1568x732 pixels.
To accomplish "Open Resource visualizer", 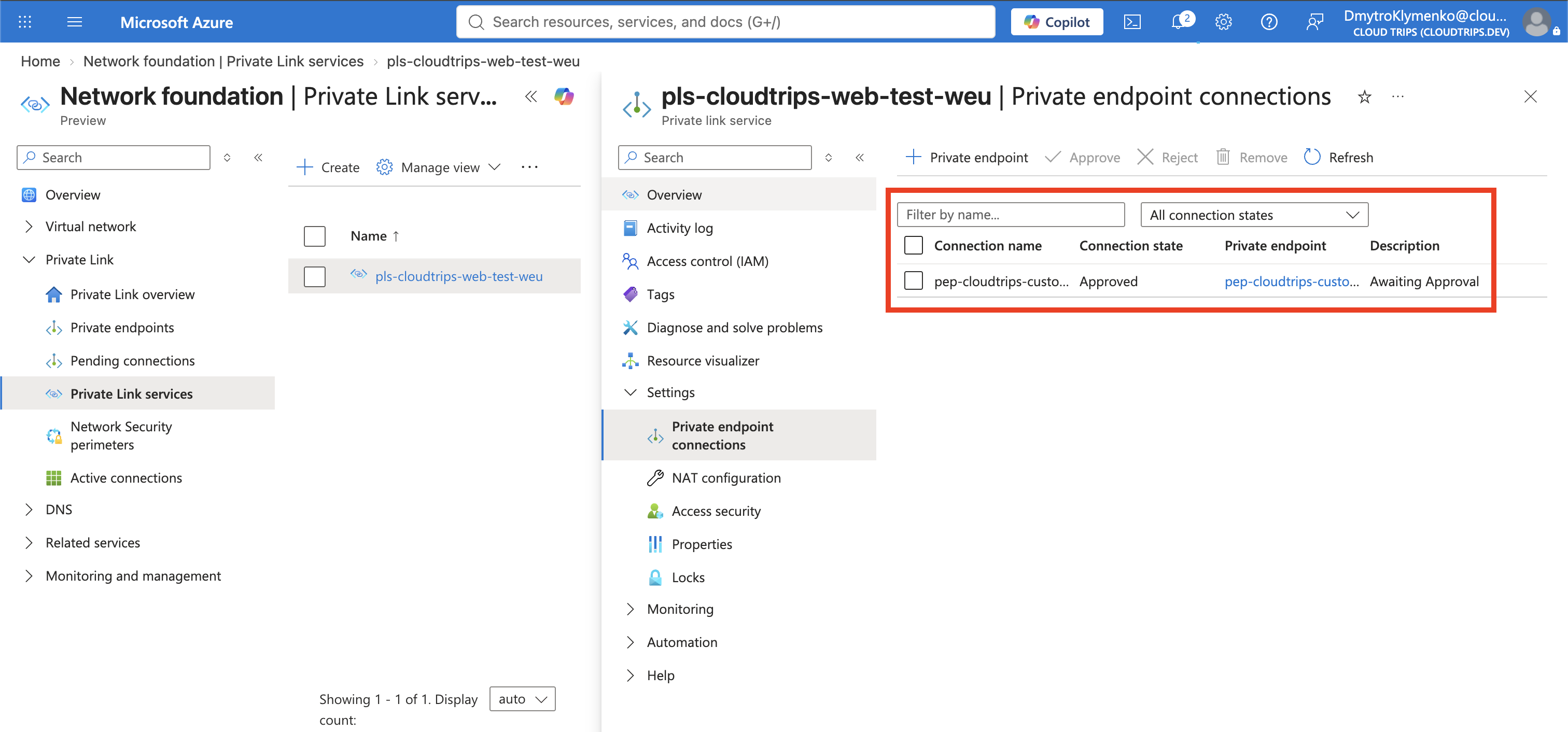I will click(x=703, y=361).
